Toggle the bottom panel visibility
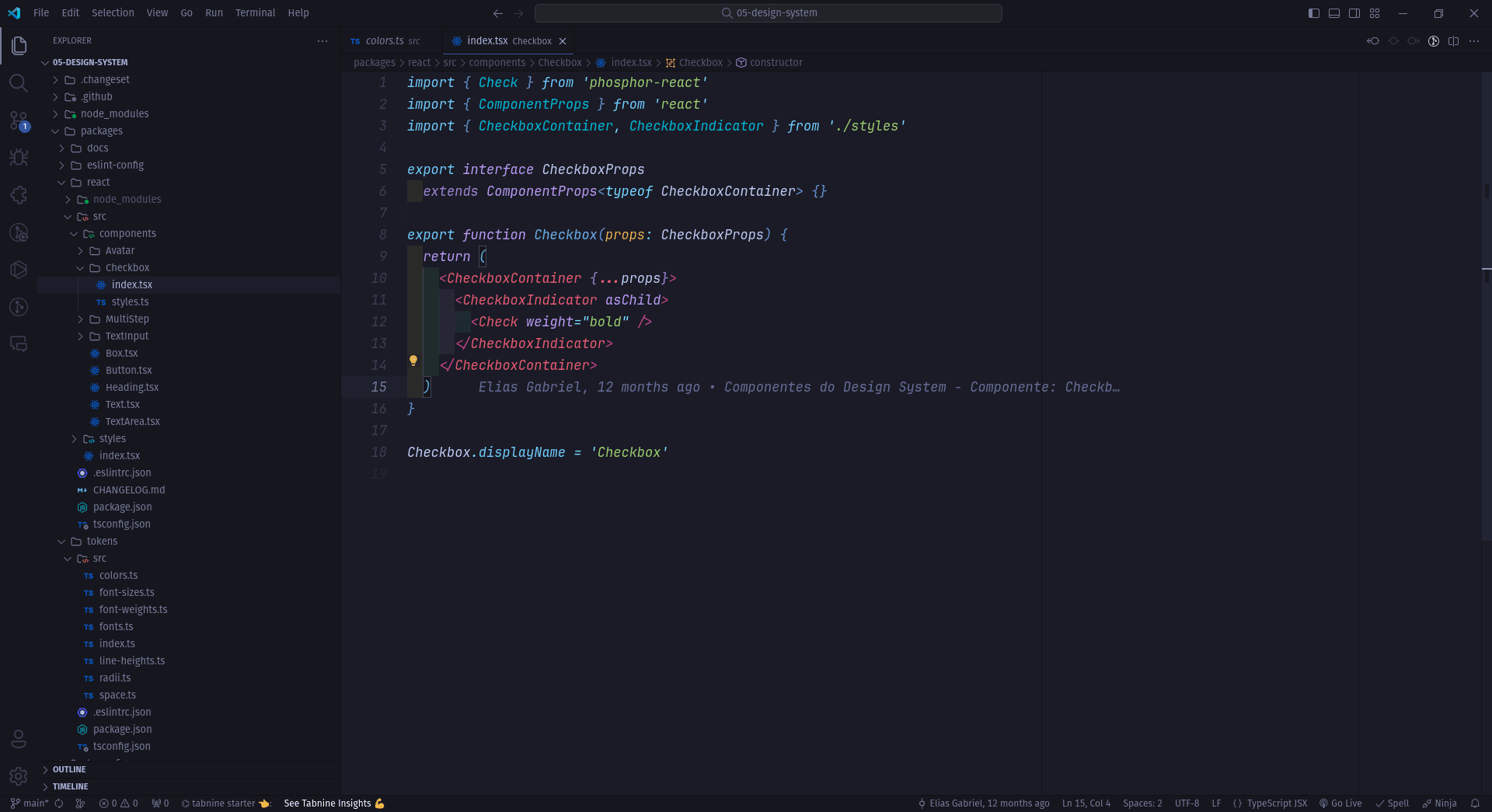The image size is (1492, 812). (1333, 13)
